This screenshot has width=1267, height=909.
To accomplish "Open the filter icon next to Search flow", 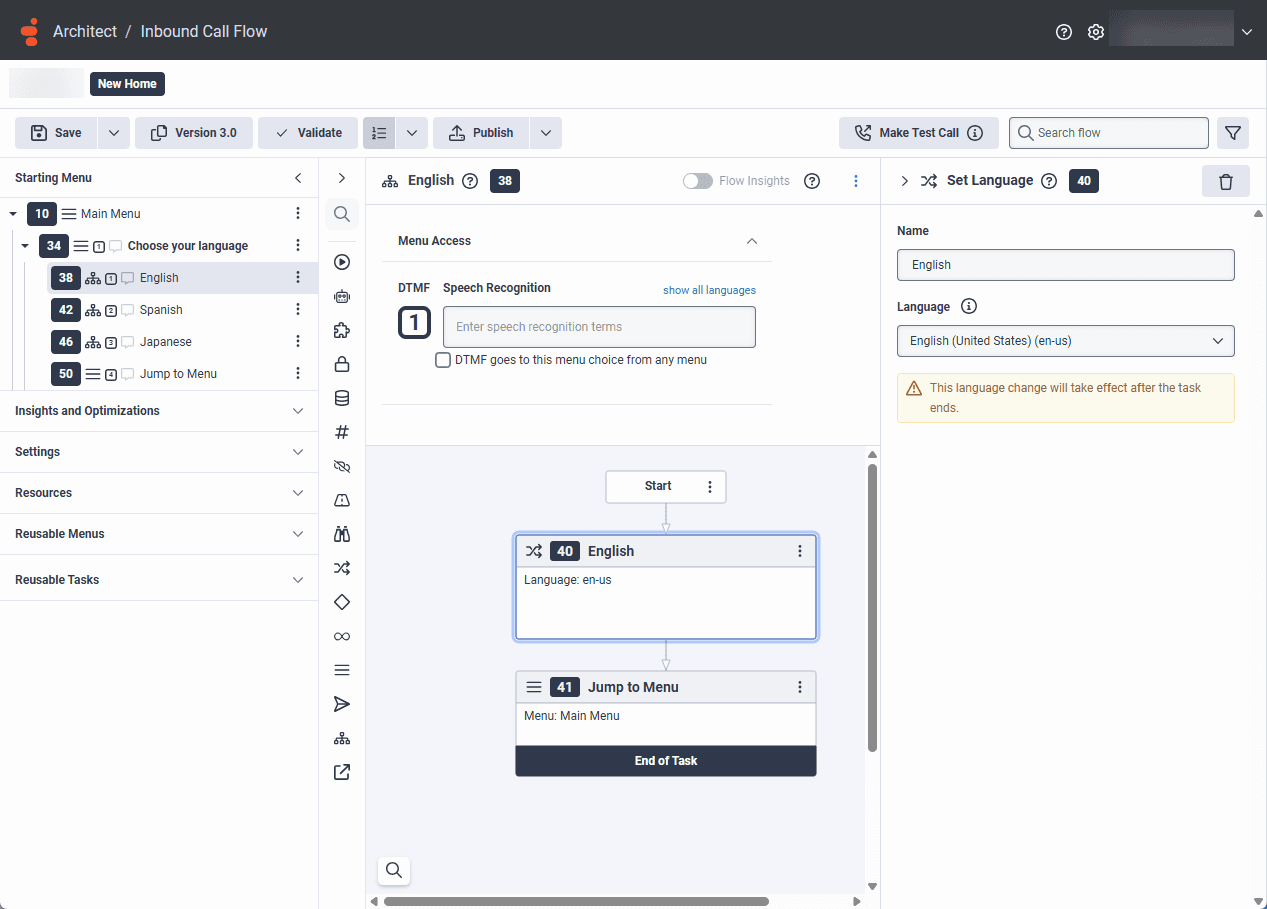I will [1233, 133].
